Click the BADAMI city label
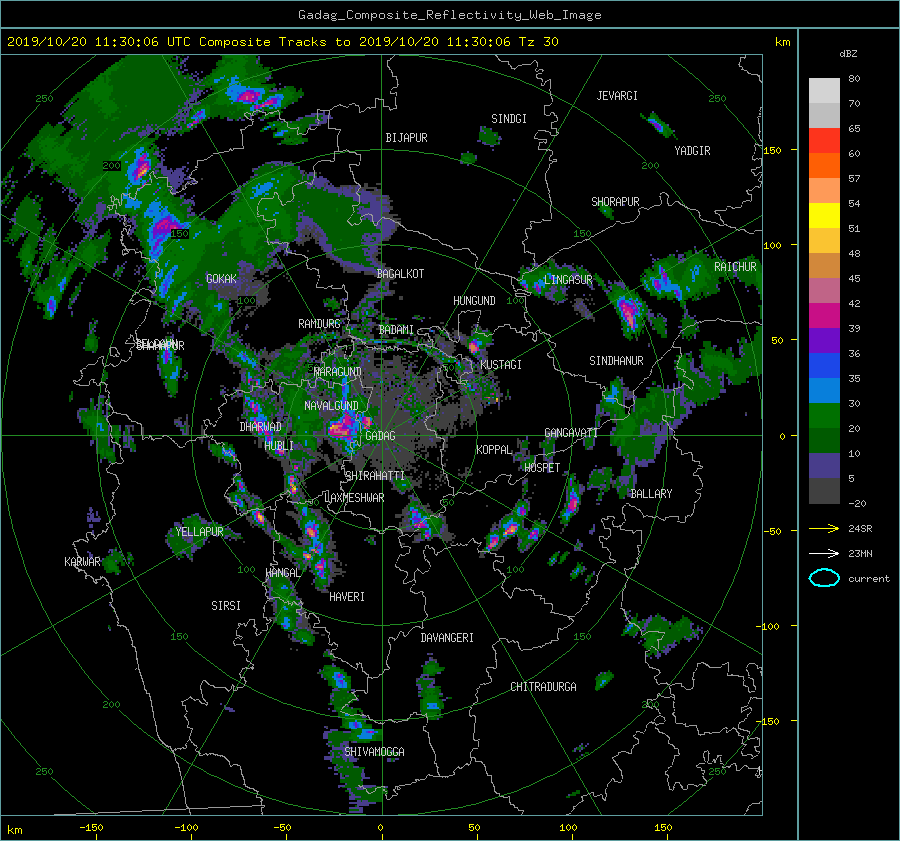The height and width of the screenshot is (841, 900). (396, 330)
